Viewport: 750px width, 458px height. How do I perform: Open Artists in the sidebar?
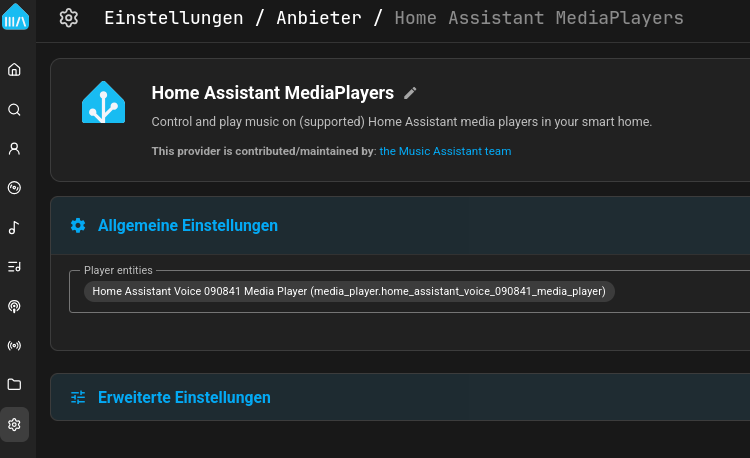click(x=14, y=149)
